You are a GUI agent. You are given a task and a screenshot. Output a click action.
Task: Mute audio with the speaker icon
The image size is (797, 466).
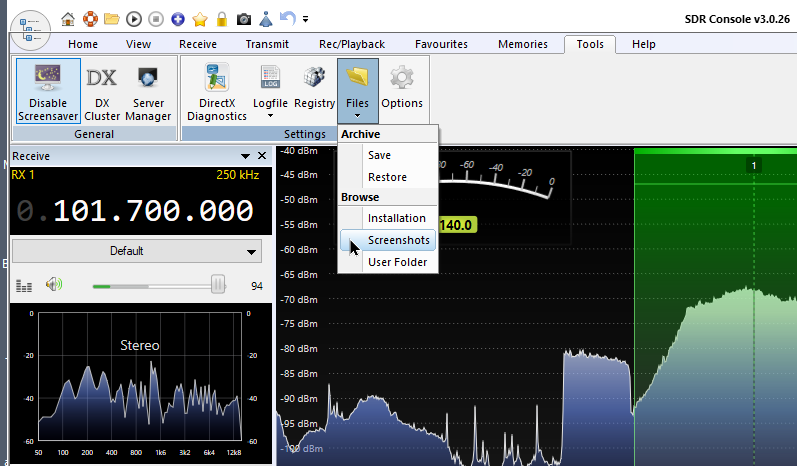click(53, 286)
